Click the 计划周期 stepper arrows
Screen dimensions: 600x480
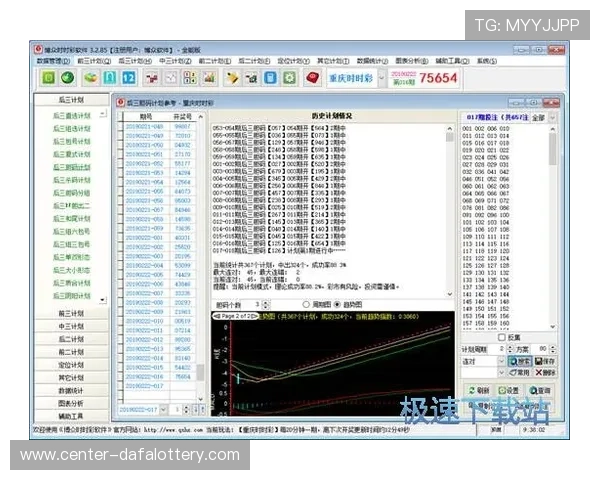click(x=510, y=349)
